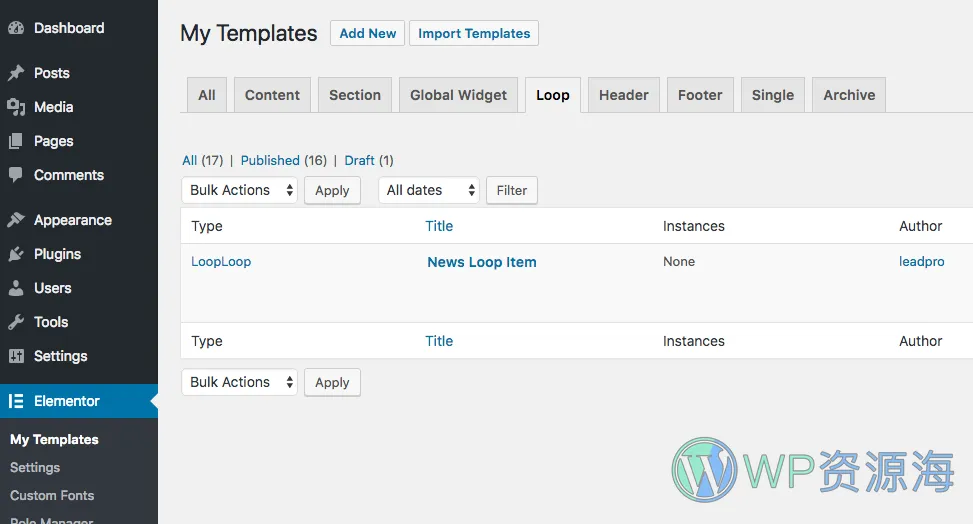Click the Tools wrench icon
The image size is (973, 524).
click(16, 322)
